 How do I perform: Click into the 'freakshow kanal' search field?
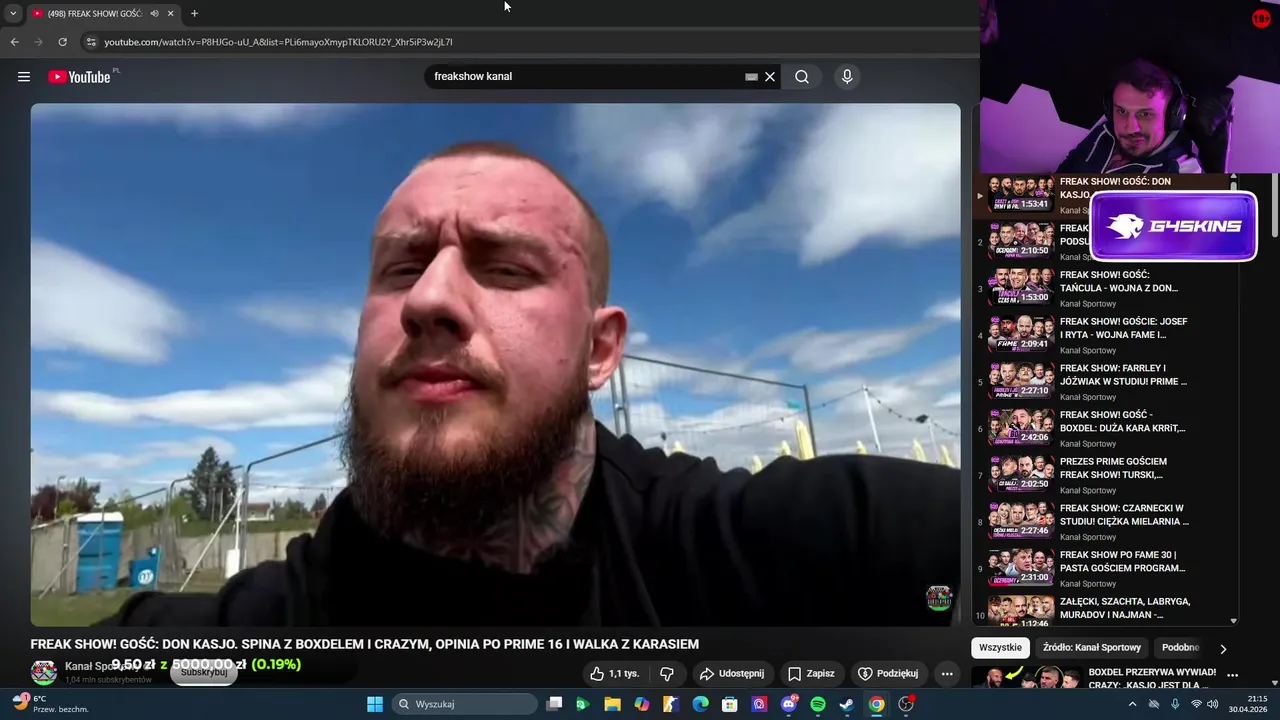585,77
